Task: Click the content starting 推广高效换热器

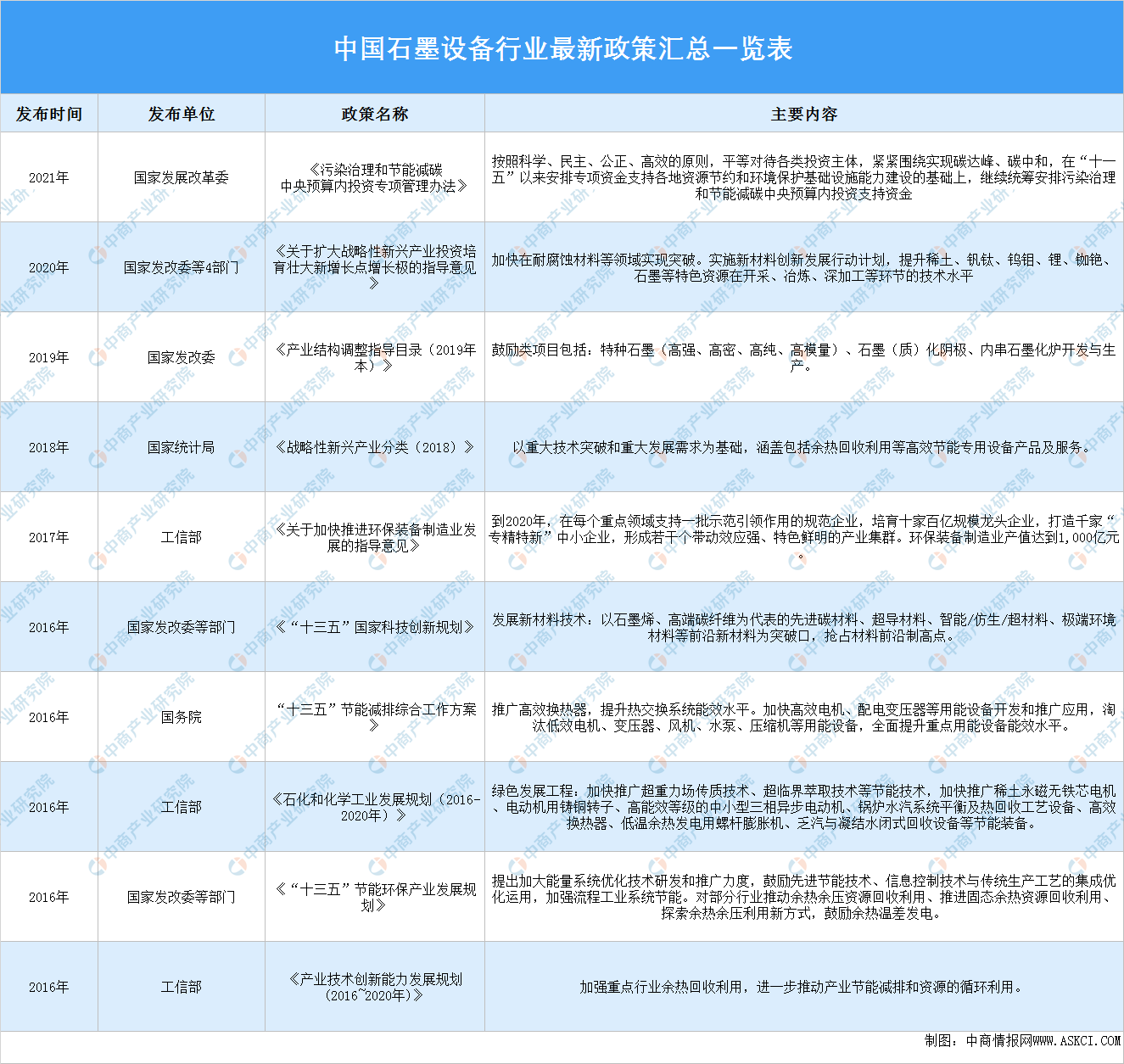Action: [x=804, y=717]
